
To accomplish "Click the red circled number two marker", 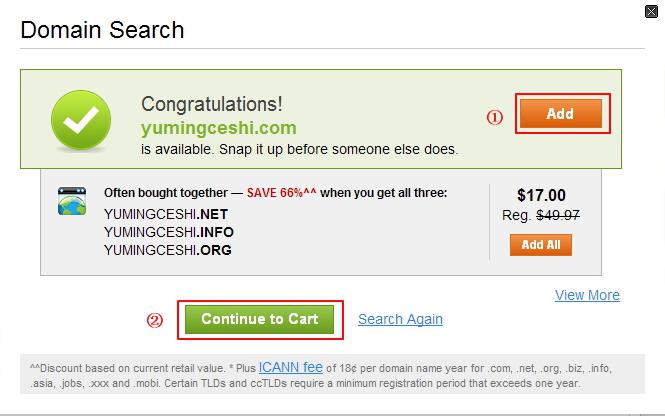I will tap(154, 320).
